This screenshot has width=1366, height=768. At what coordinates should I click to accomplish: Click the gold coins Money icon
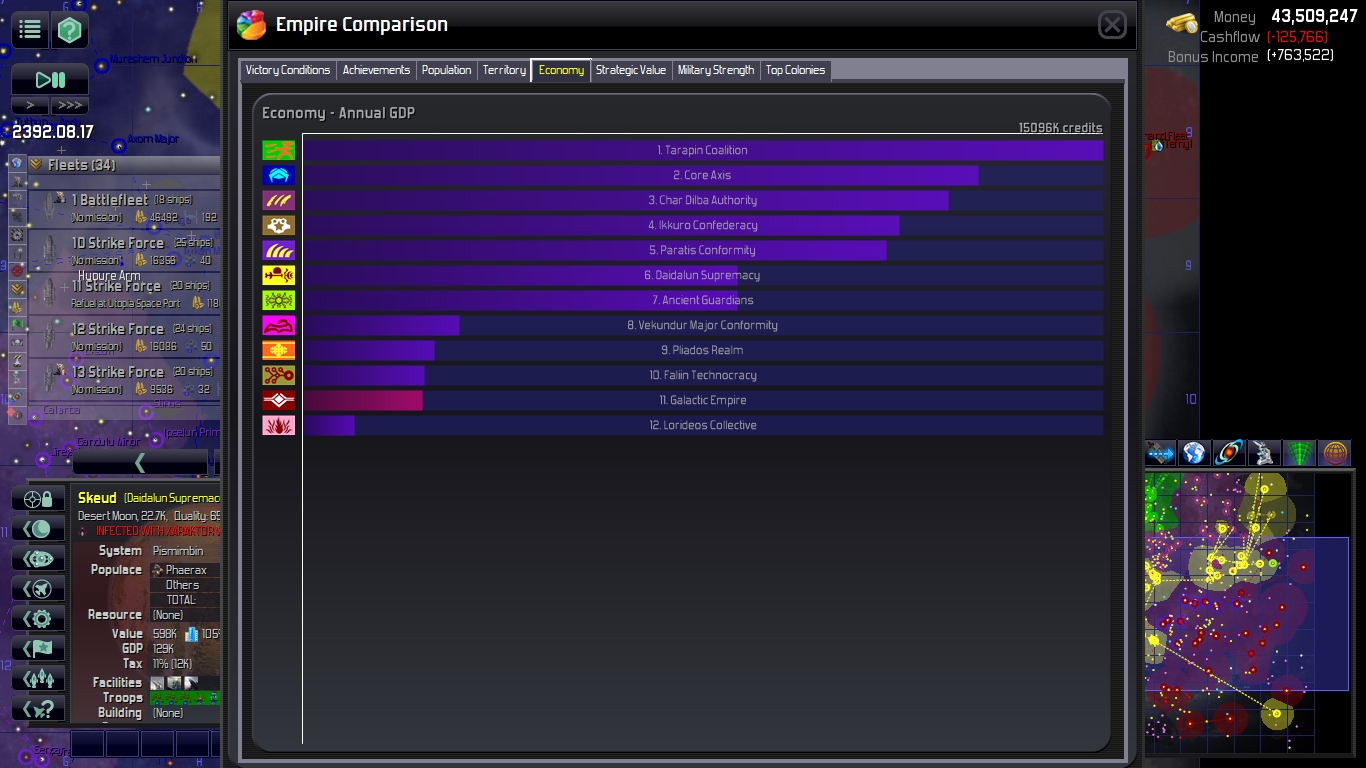[x=1182, y=22]
